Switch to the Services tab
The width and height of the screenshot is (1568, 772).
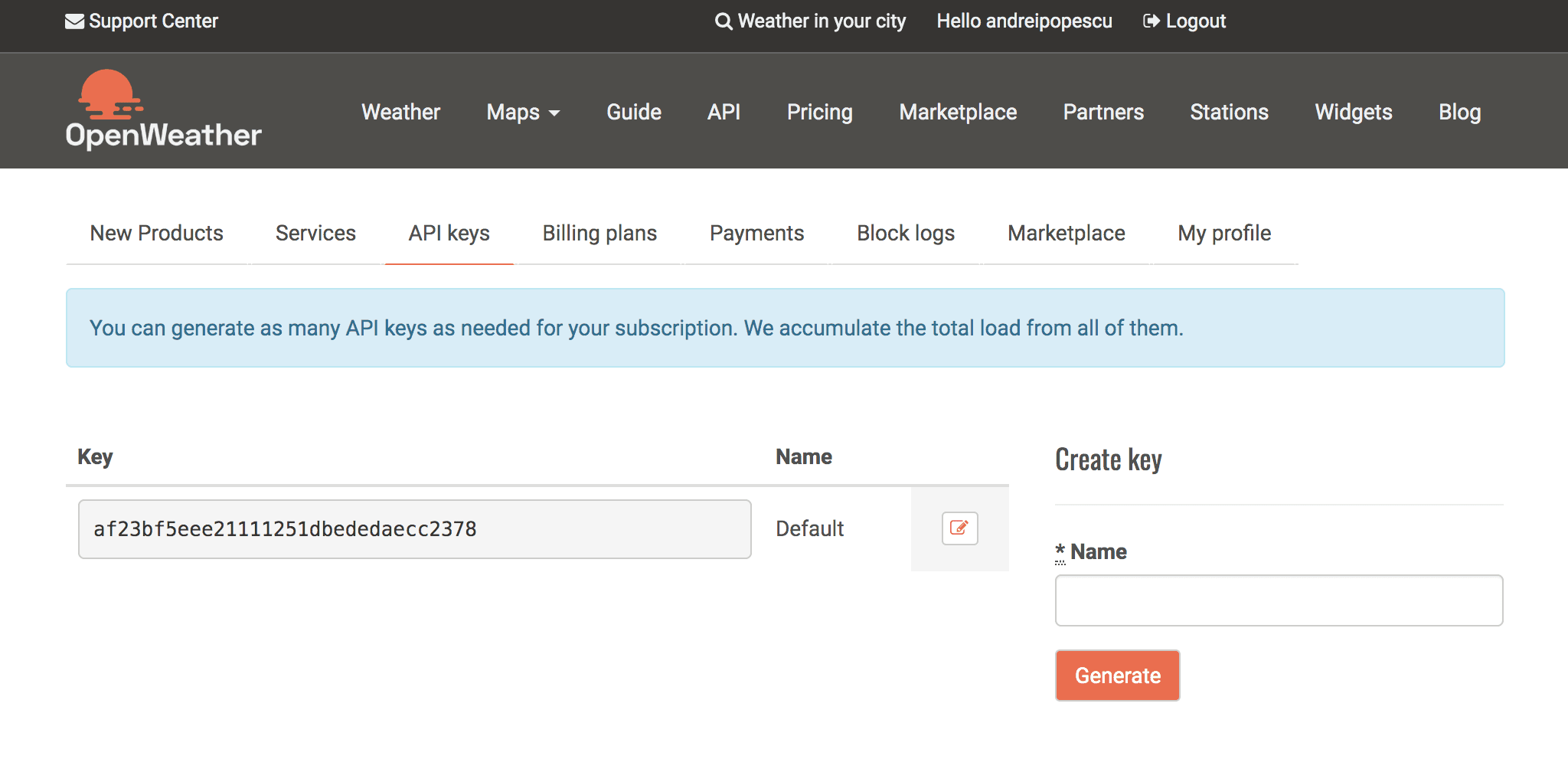(315, 233)
